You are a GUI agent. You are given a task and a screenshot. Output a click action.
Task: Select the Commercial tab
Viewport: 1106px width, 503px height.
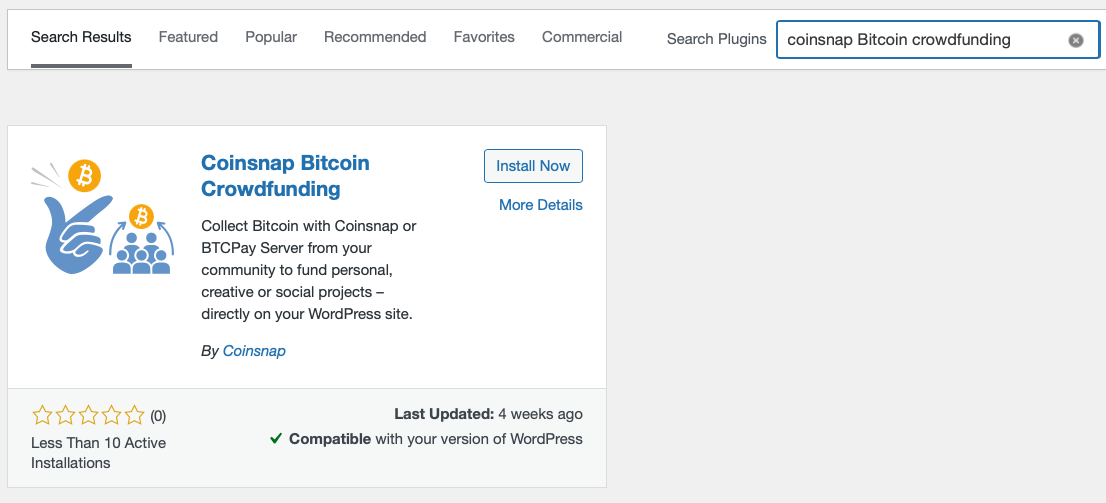[582, 37]
